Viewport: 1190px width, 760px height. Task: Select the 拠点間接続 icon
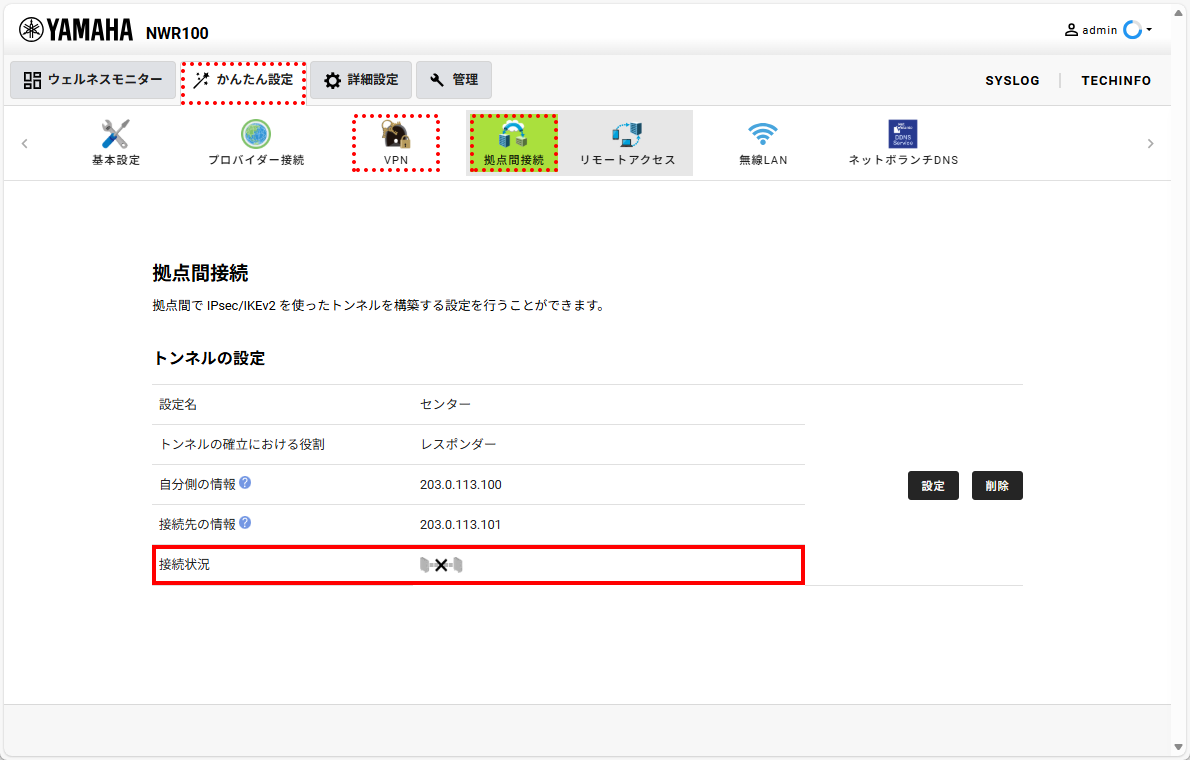tap(513, 134)
